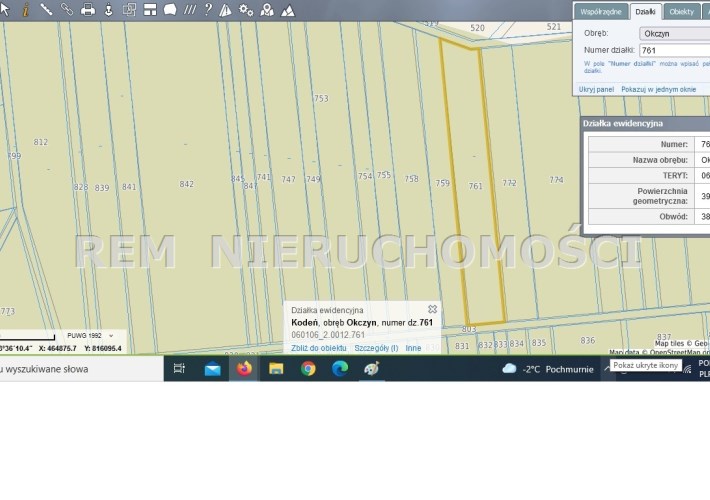Select the arrow pointer tool
The image size is (710, 500).
click(6, 10)
